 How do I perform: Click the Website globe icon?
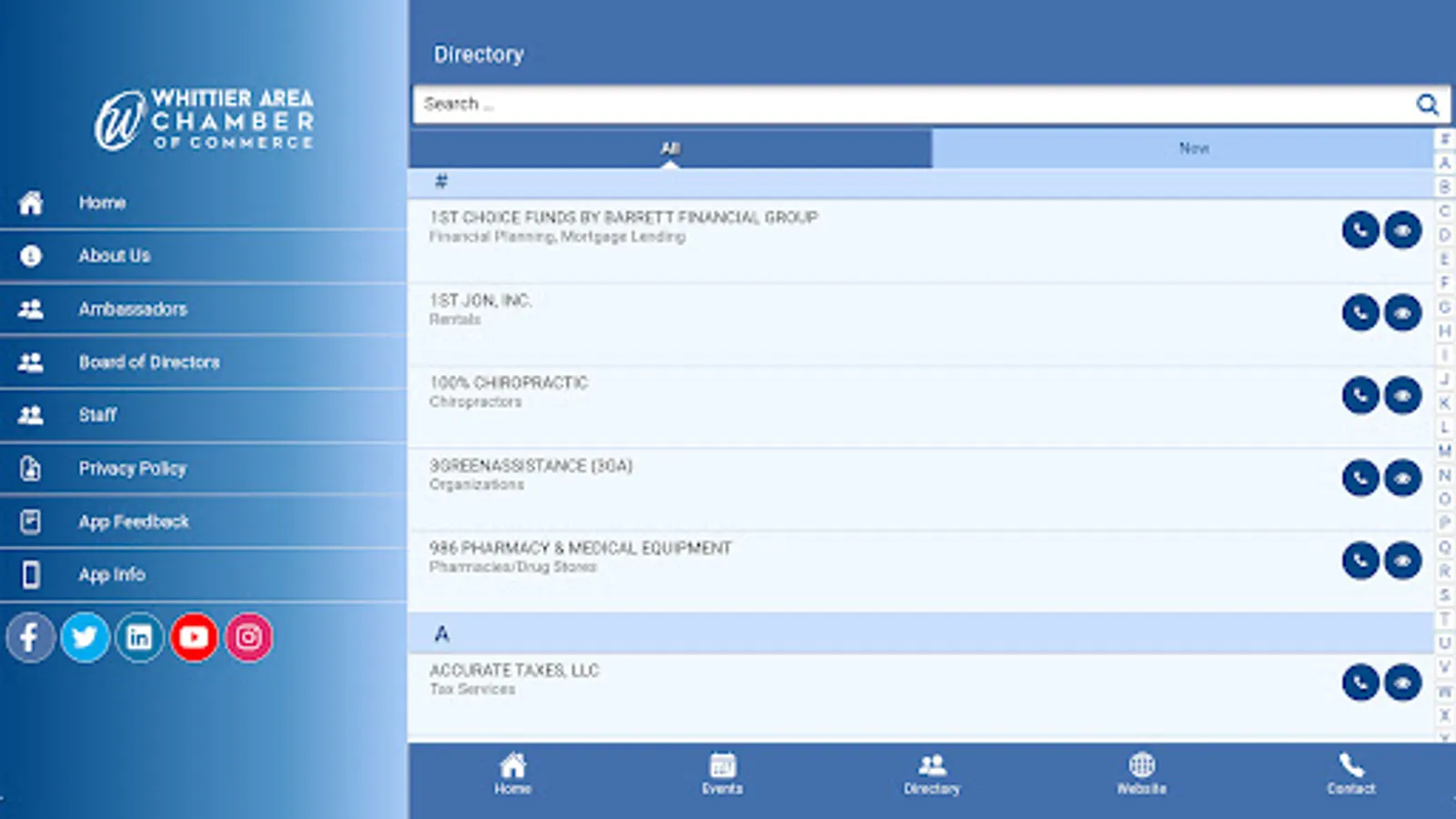pyautogui.click(x=1141, y=767)
